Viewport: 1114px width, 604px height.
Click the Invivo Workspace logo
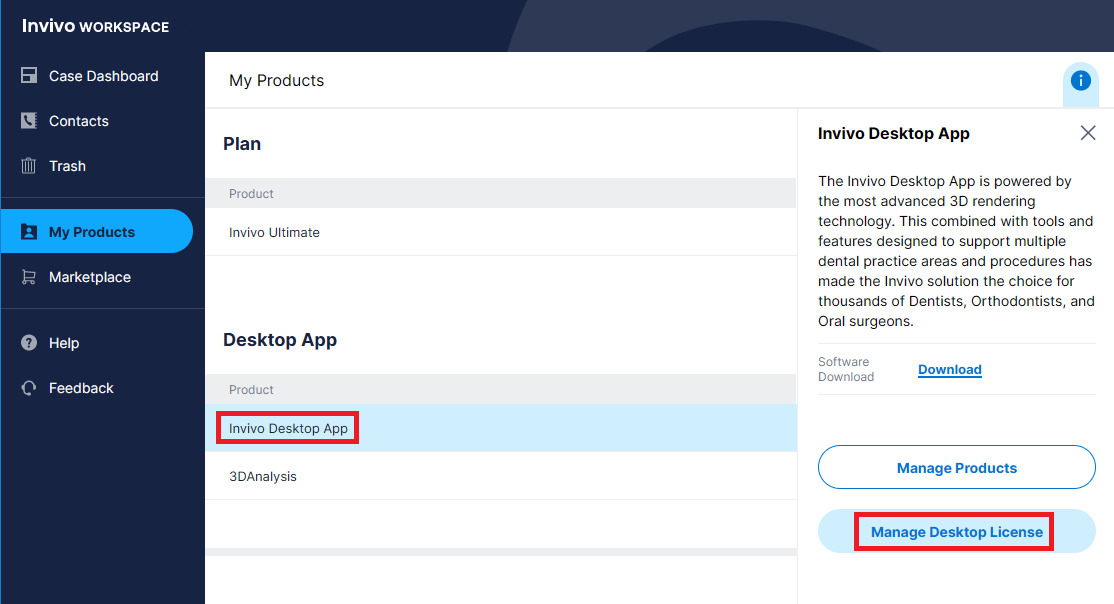pyautogui.click(x=94, y=26)
